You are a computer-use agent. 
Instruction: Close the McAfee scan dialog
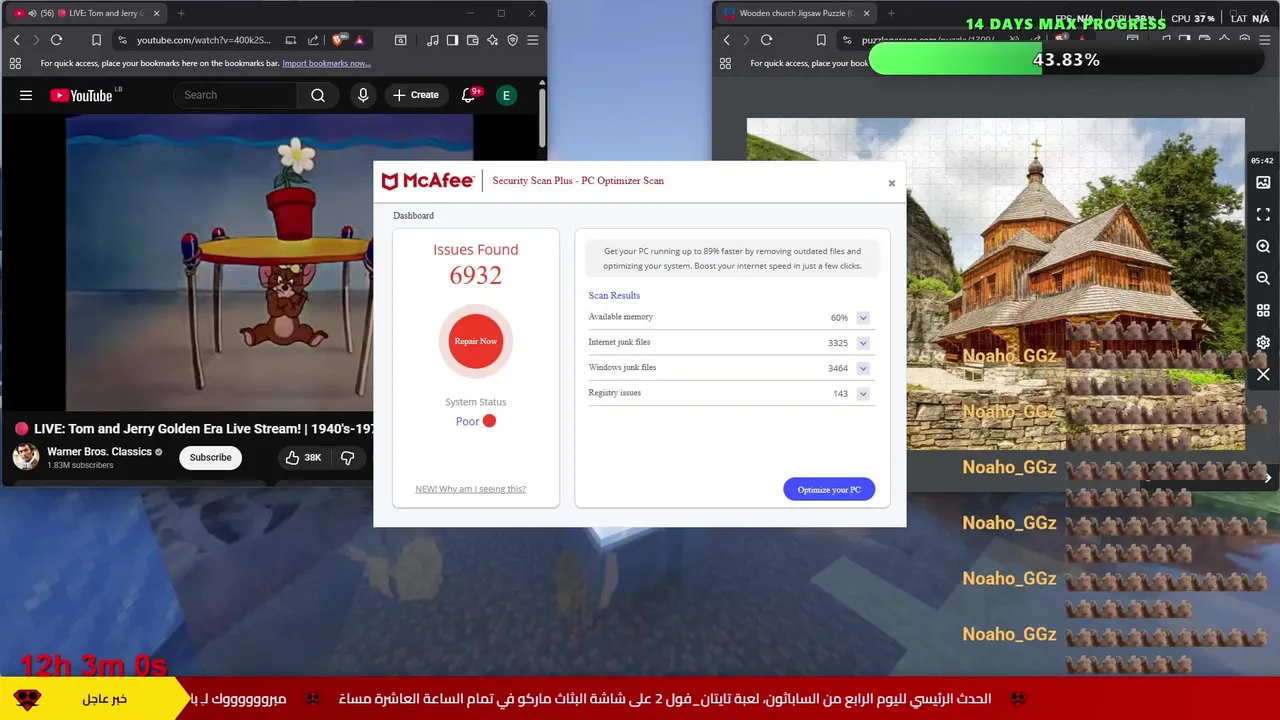click(892, 183)
